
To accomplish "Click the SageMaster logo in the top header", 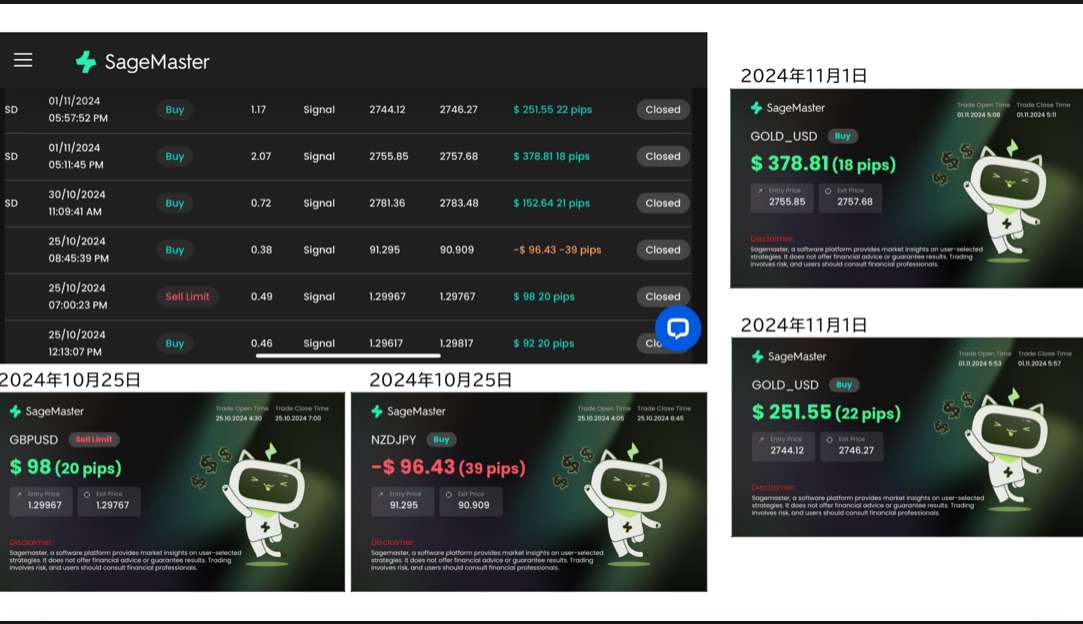I will point(142,62).
